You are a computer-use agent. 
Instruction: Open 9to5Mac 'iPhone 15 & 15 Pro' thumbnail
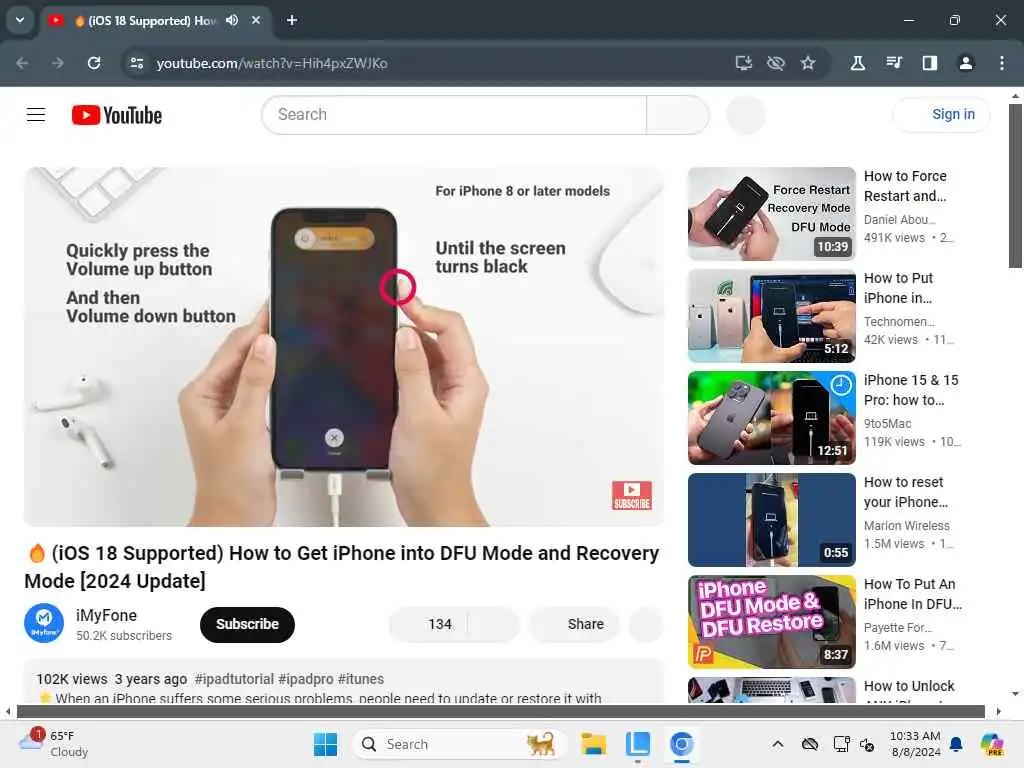pos(771,418)
